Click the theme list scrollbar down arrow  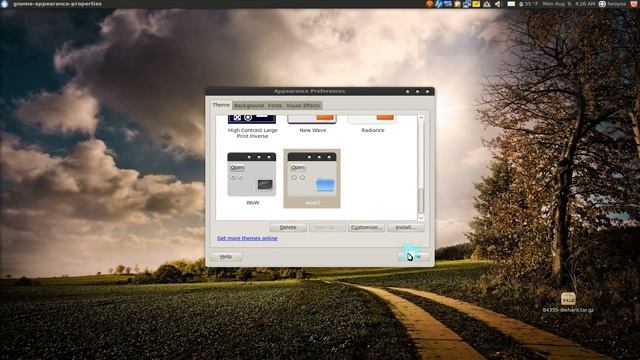[421, 218]
